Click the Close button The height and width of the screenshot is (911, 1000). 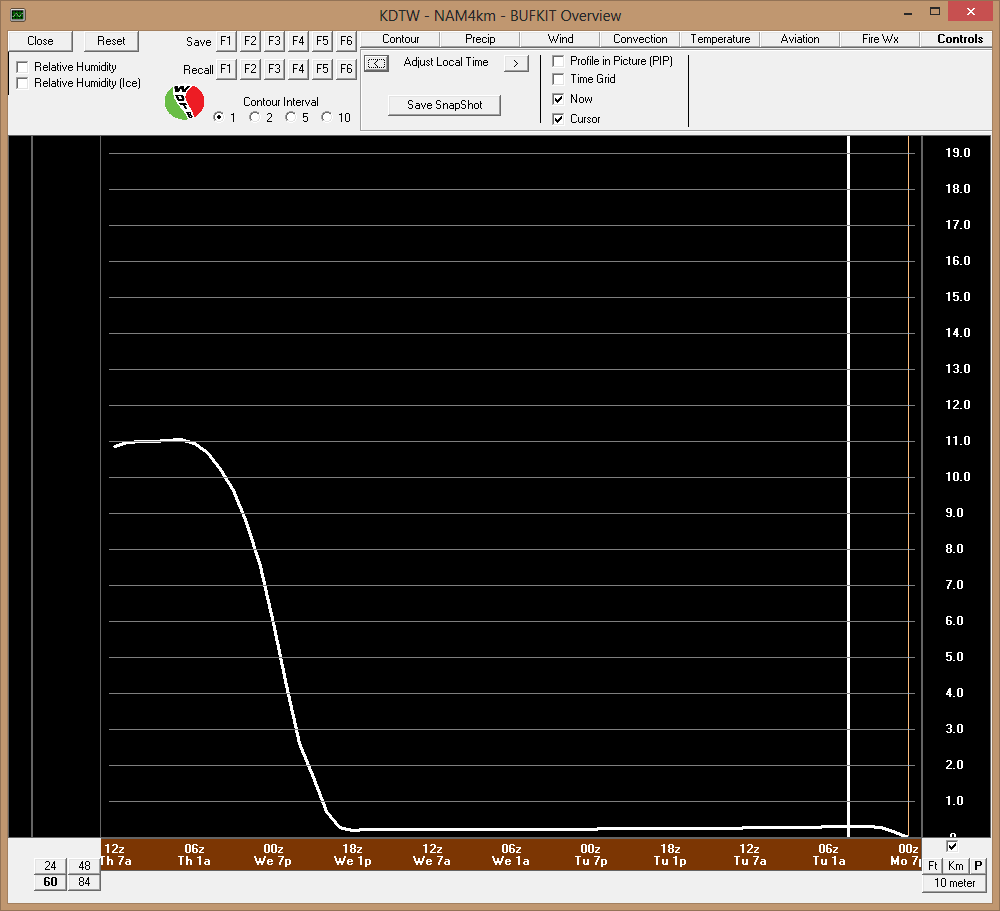pos(40,41)
